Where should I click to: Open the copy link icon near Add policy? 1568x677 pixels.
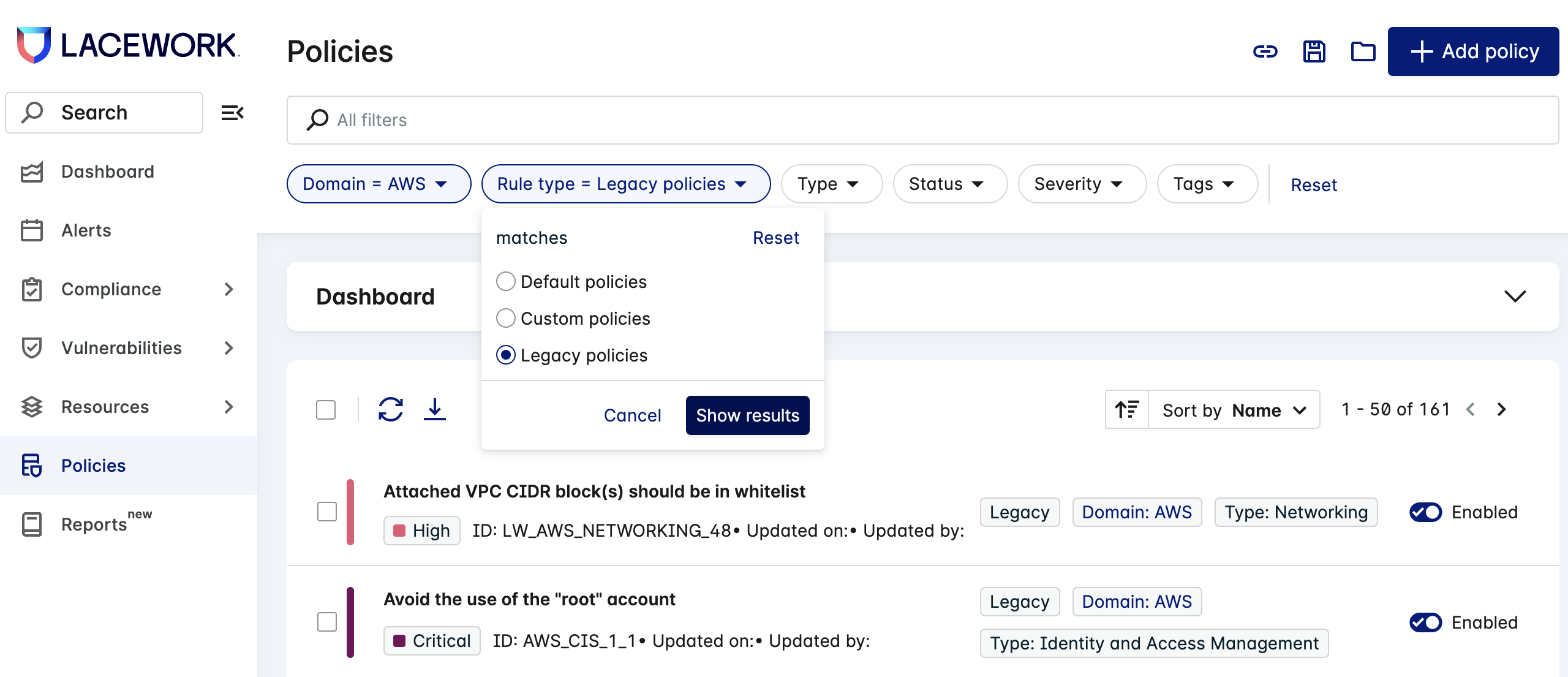[1267, 51]
